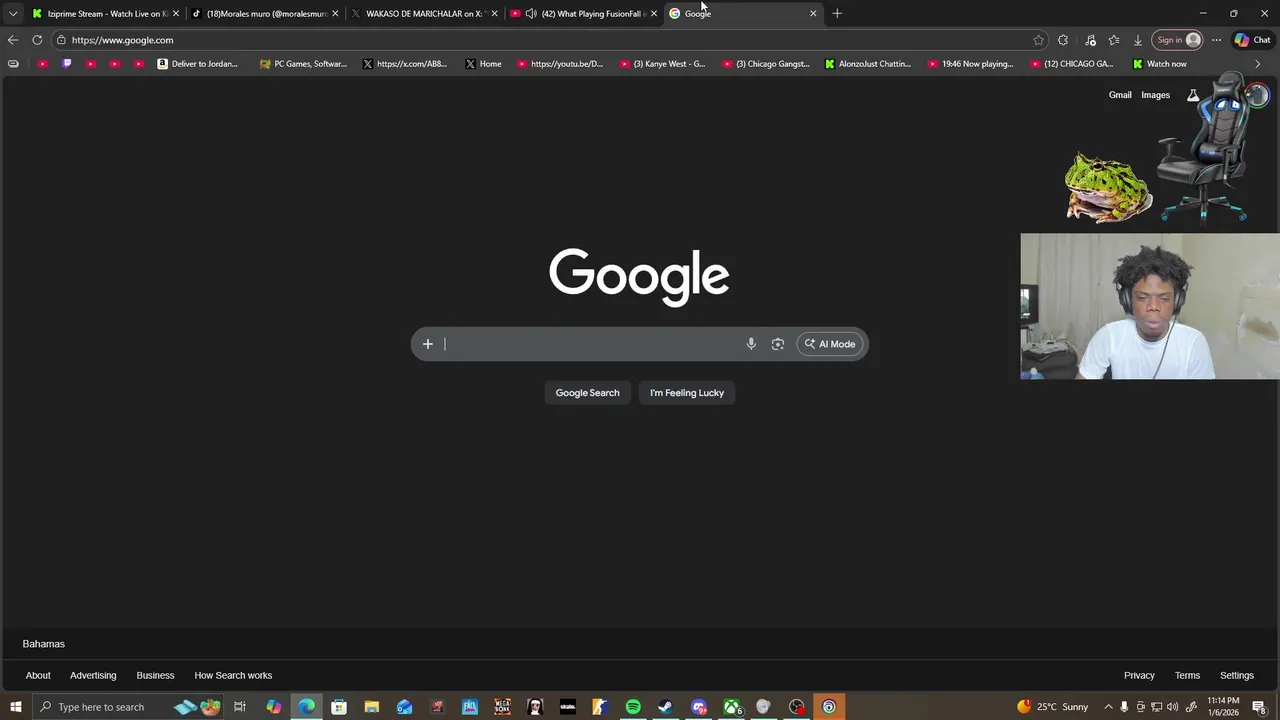Open Task View on taskbar
This screenshot has width=1280, height=720.
click(x=240, y=707)
